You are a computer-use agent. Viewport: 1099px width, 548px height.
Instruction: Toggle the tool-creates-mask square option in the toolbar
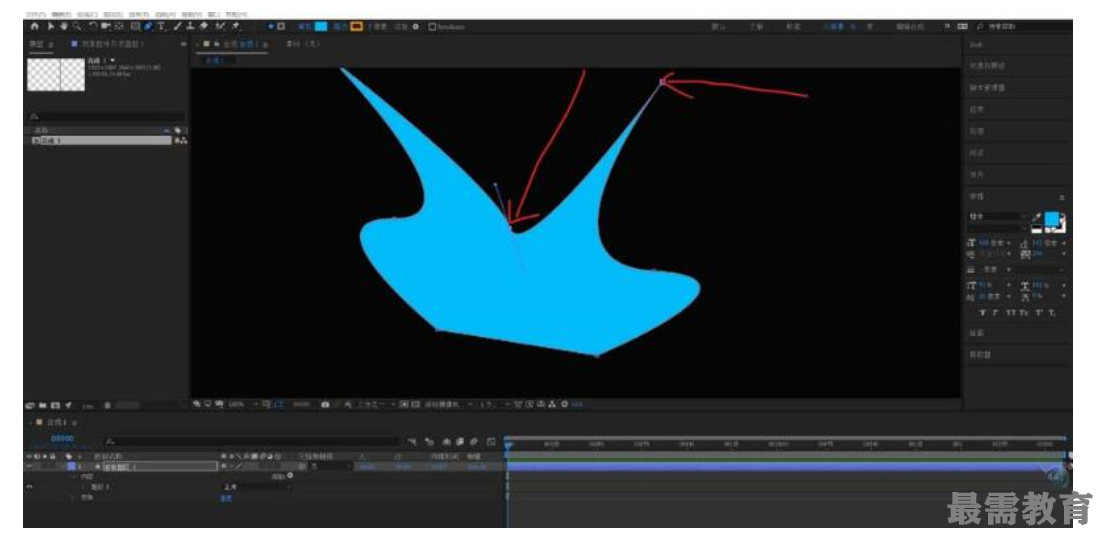[281, 27]
